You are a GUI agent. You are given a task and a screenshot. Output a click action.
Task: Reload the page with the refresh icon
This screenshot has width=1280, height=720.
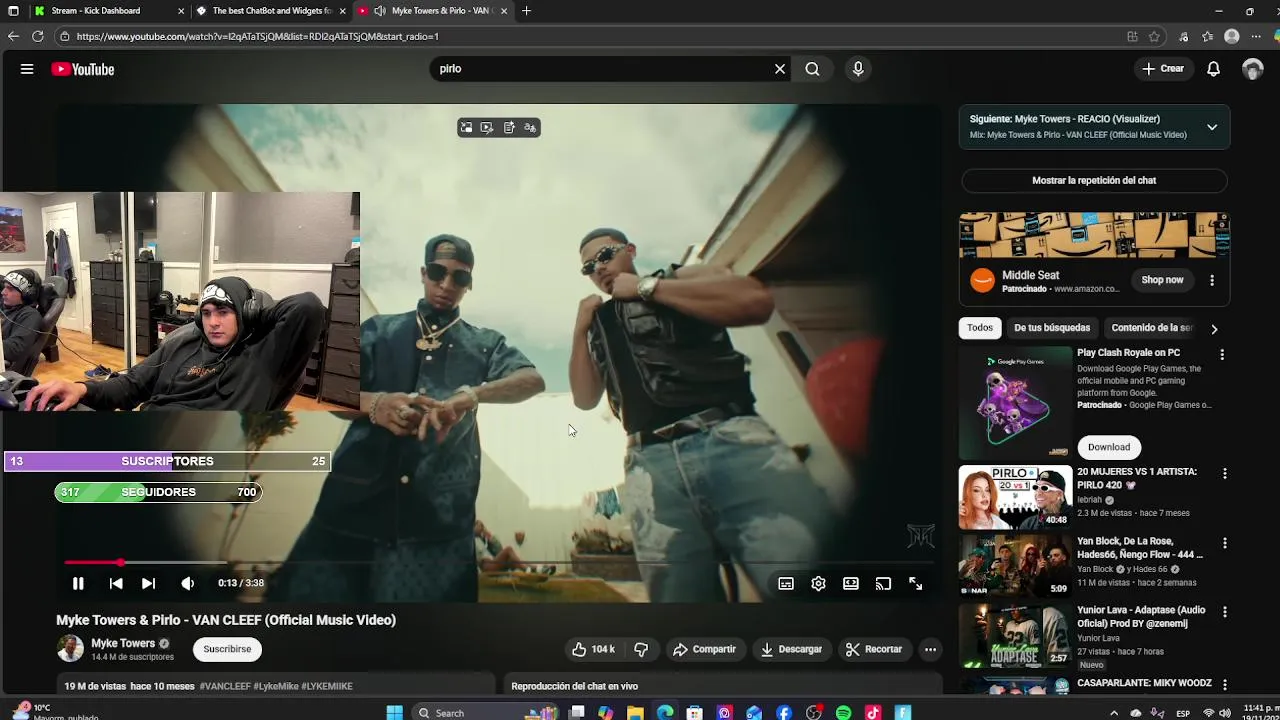[x=37, y=36]
